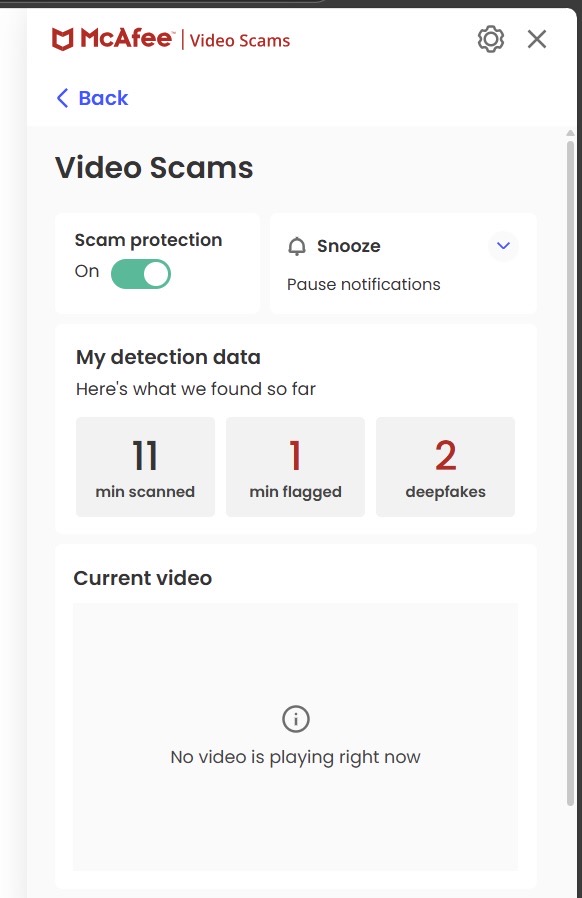This screenshot has width=582, height=898.
Task: Open the 11 min scanned tile
Action: (146, 467)
